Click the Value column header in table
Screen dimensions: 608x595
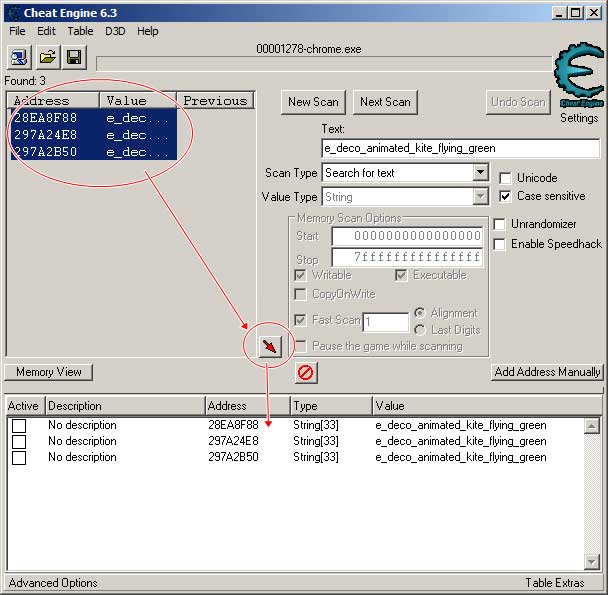pos(487,406)
